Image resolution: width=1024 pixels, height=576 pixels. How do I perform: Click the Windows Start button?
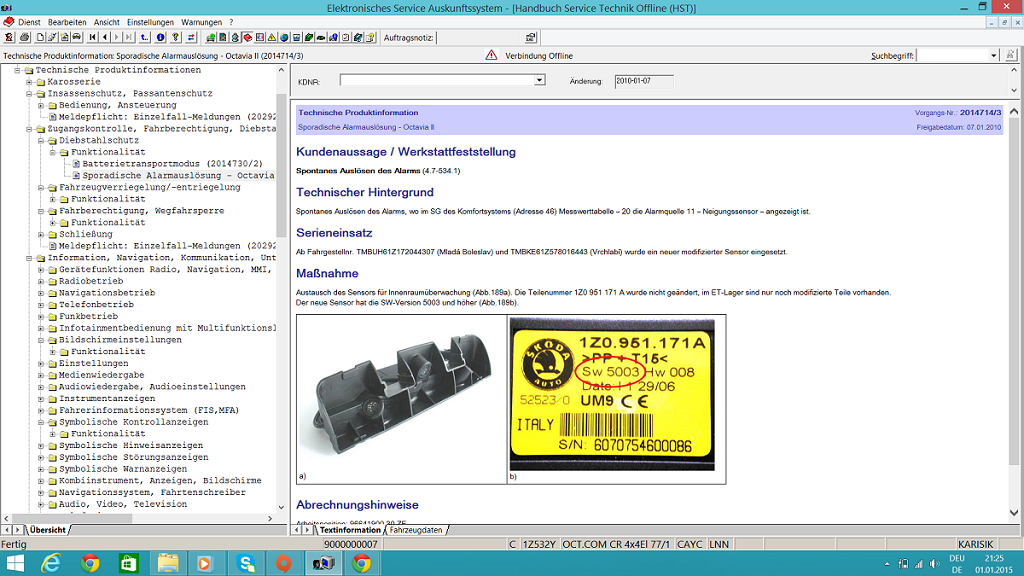pyautogui.click(x=14, y=563)
